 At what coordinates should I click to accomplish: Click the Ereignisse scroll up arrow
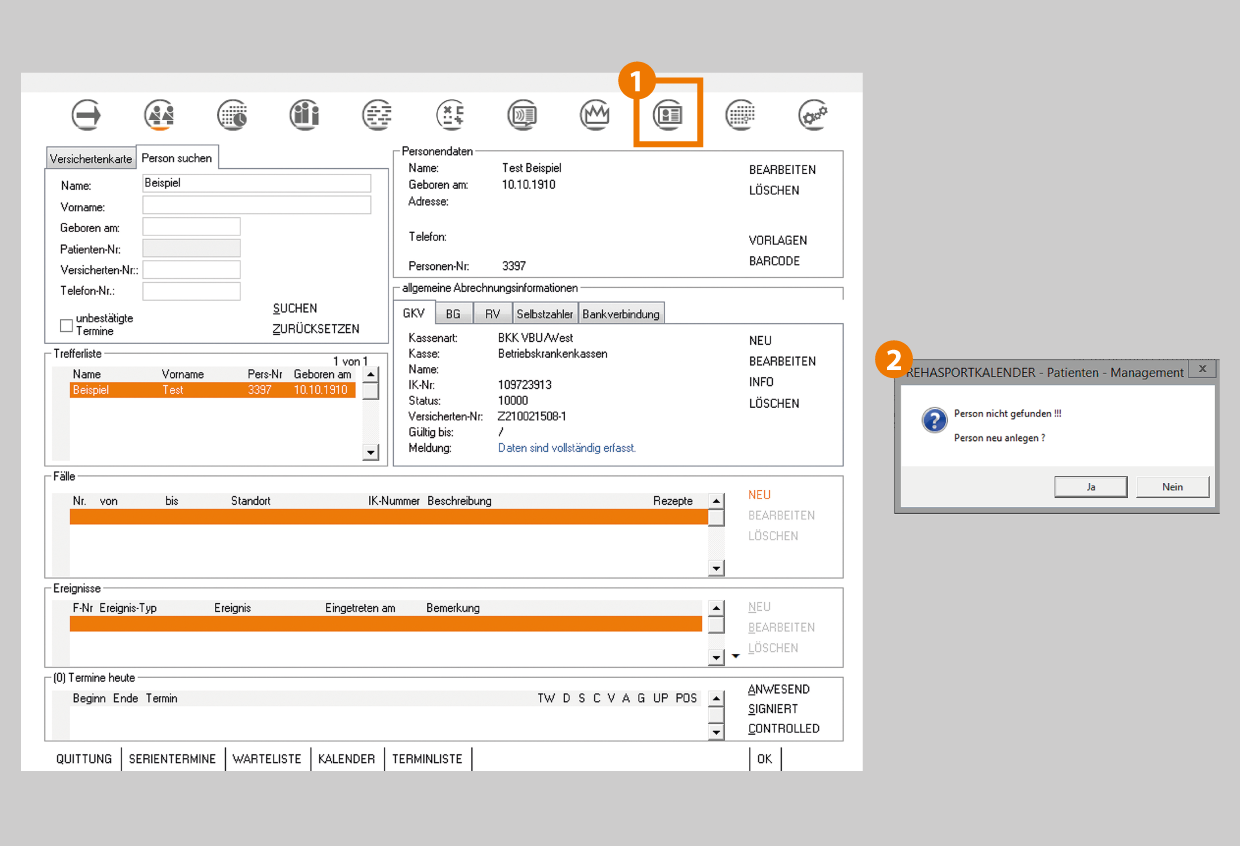716,608
